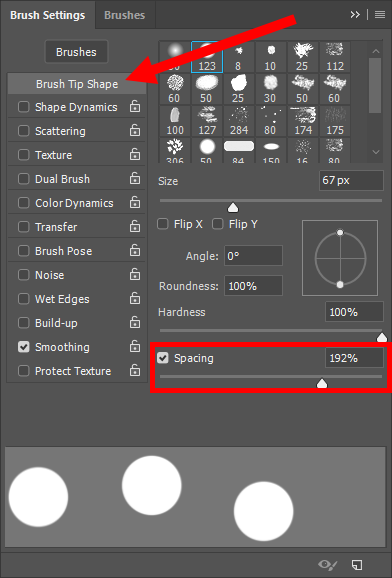Turn on the Texture checkbox
The image size is (392, 578).
point(24,155)
